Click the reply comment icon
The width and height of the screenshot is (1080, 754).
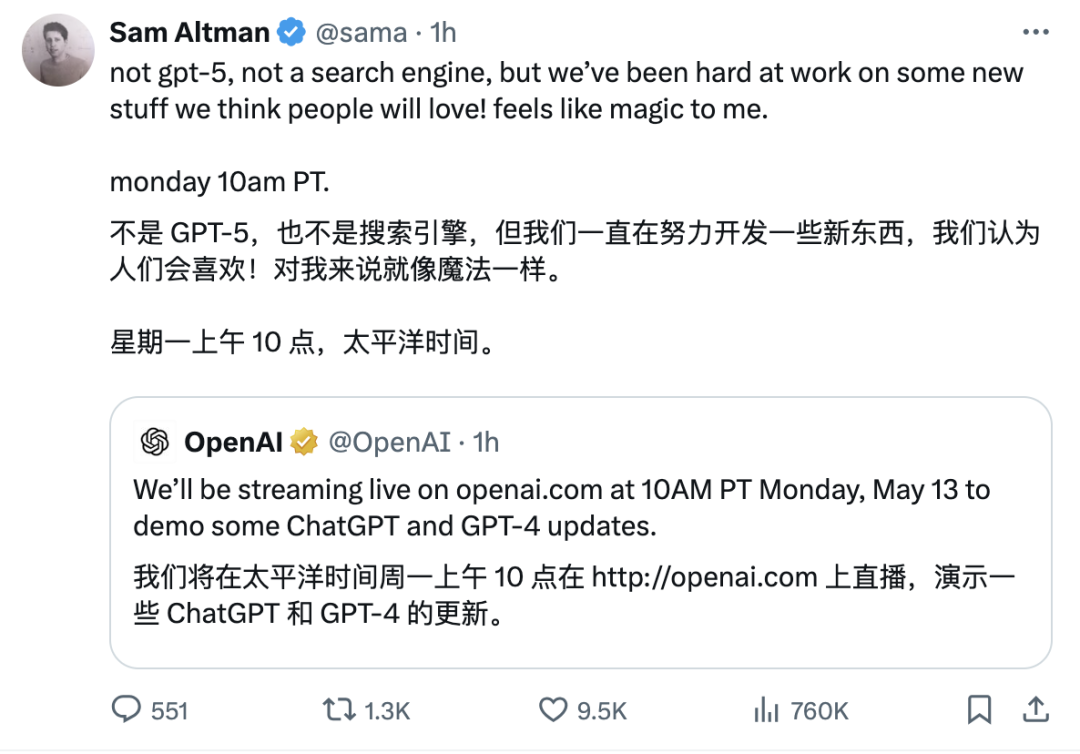[126, 710]
